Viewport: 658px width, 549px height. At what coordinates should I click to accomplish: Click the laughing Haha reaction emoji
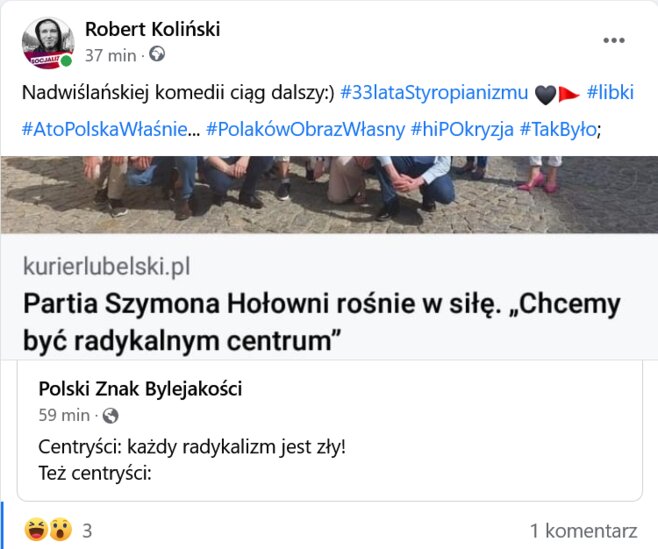tap(36, 529)
